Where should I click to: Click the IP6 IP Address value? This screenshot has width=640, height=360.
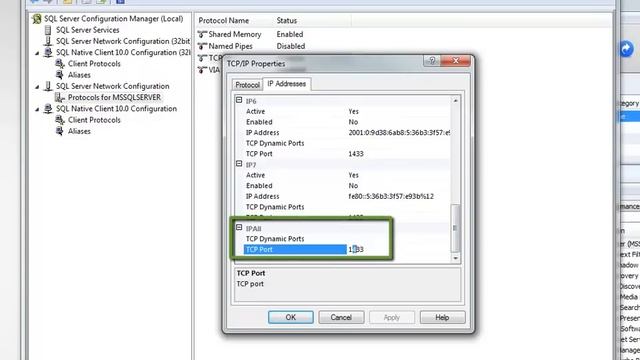tap(399, 133)
